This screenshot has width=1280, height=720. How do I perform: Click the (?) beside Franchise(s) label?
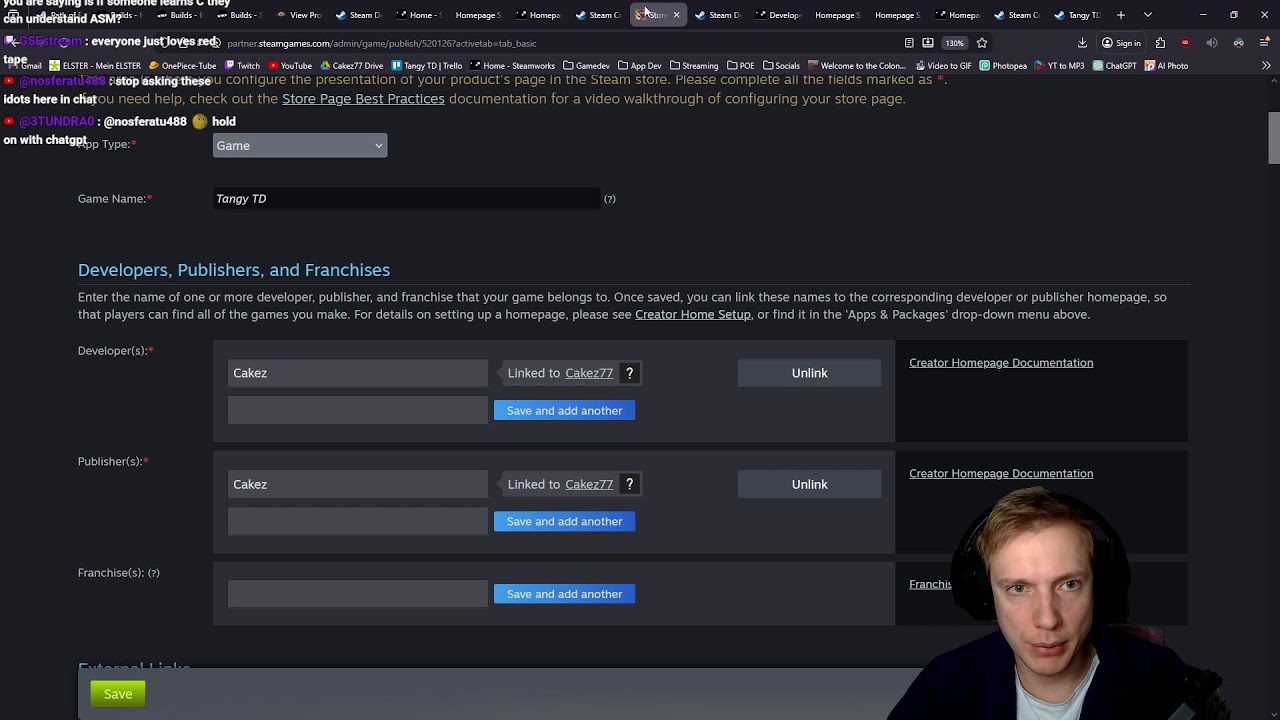tap(153, 573)
